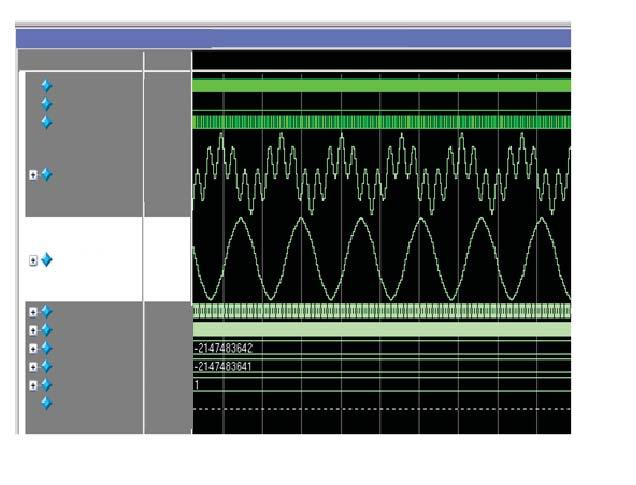Select the diamond icon of the solid bright-green bar signal
Viewport: 636px width, 485px height.
pos(47,86)
